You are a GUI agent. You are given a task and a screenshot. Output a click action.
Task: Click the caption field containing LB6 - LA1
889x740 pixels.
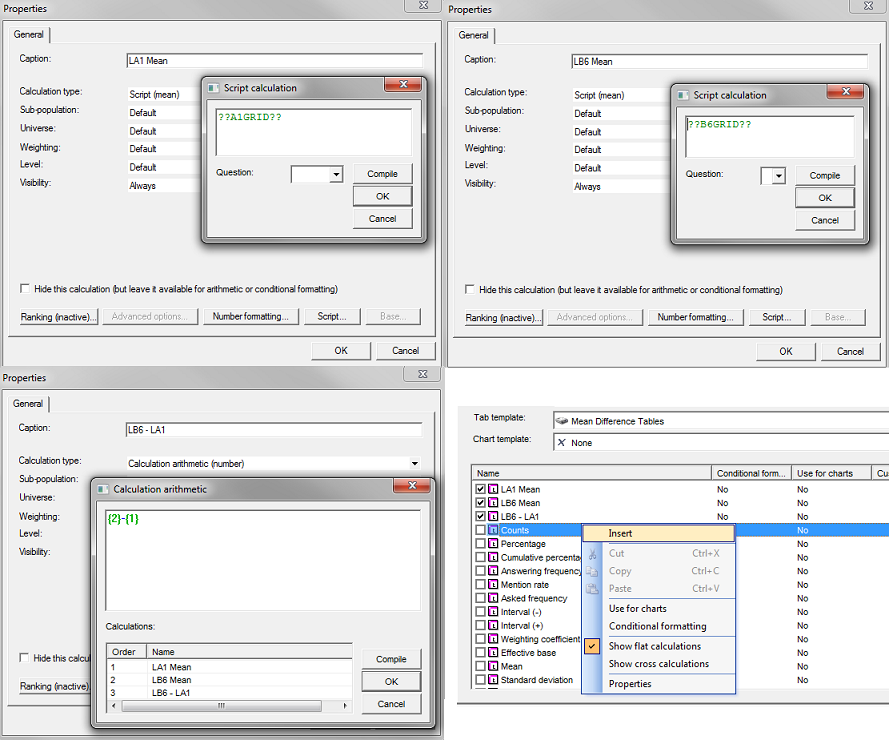(x=274, y=430)
